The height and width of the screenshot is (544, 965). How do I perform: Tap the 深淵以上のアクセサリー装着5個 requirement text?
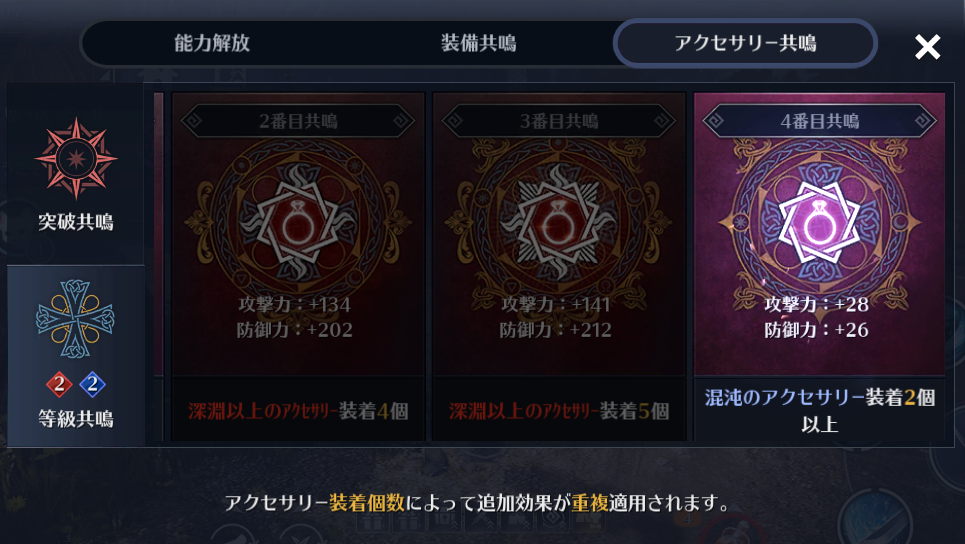[x=559, y=411]
